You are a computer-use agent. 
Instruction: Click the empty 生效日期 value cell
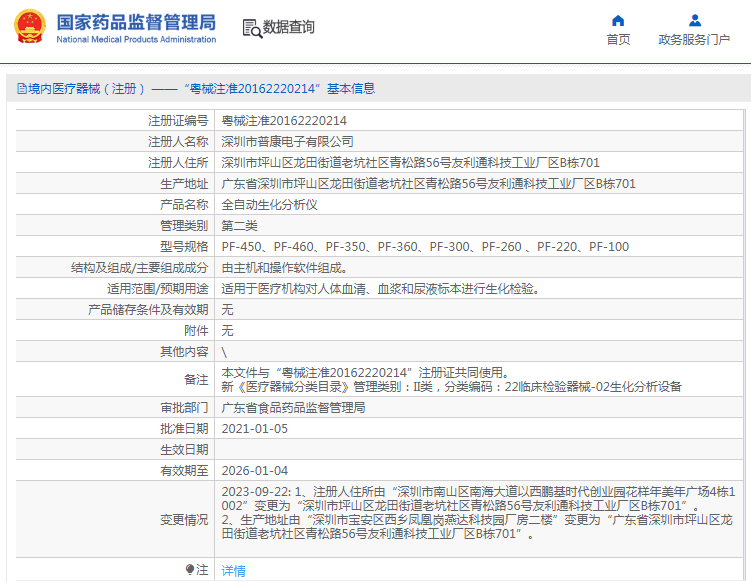(479, 450)
